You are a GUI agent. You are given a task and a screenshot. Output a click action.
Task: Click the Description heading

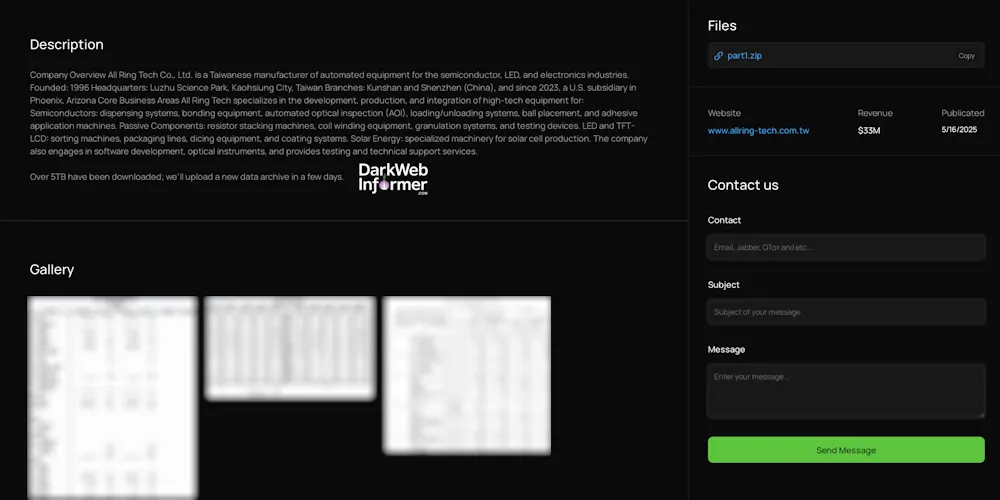[66, 45]
